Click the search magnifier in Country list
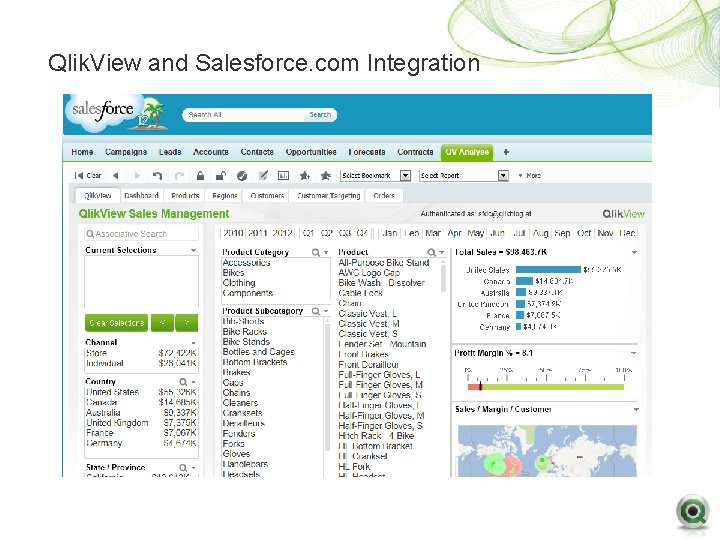Image resolution: width=720 pixels, height=540 pixels. tap(183, 382)
